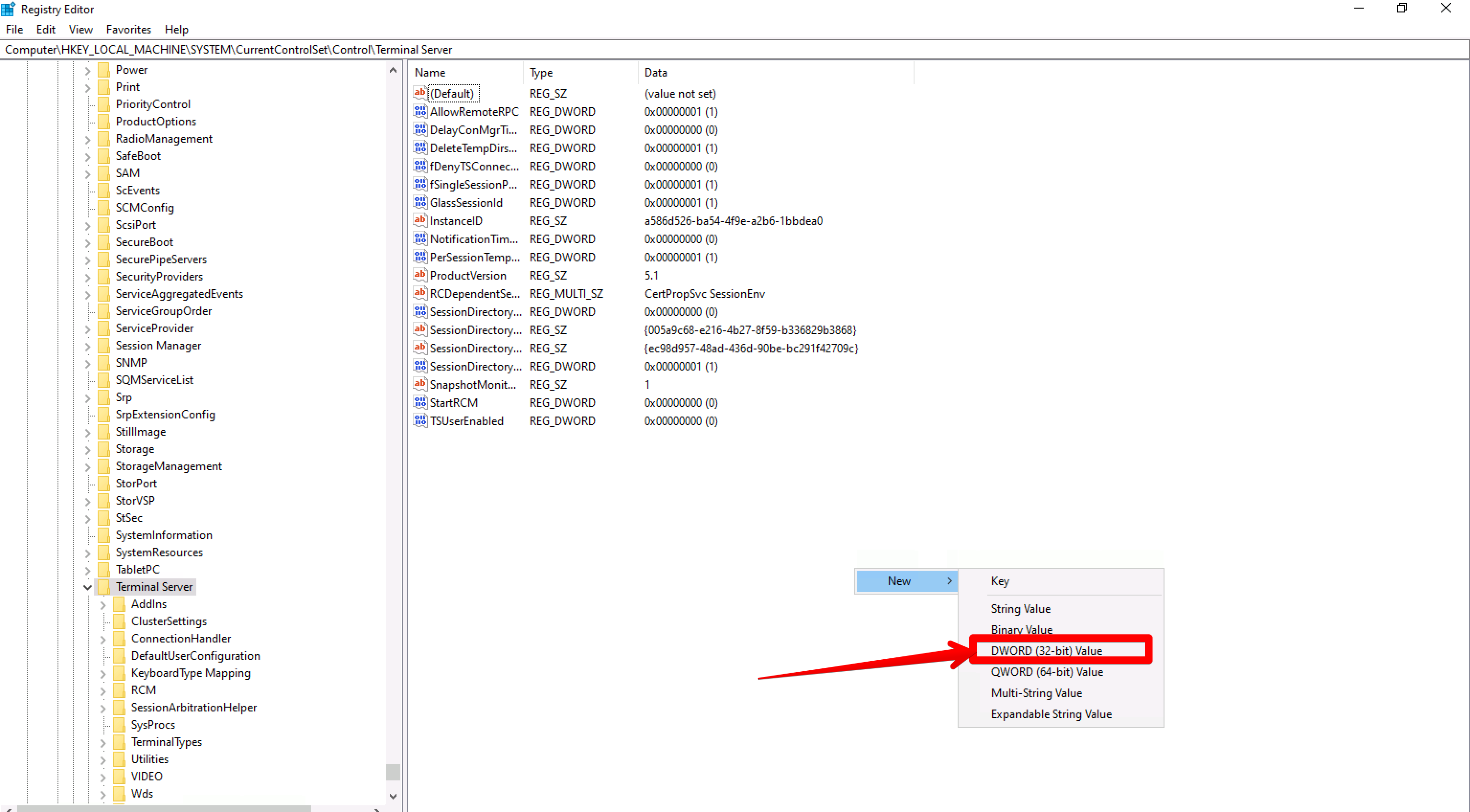Click the Registry Editor title bar icon
The height and width of the screenshot is (812, 1470).
click(8, 9)
